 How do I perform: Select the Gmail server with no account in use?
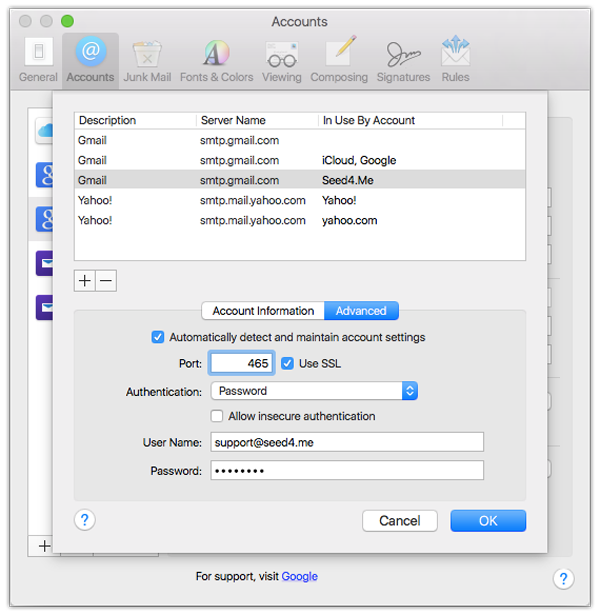pyautogui.click(x=300, y=140)
